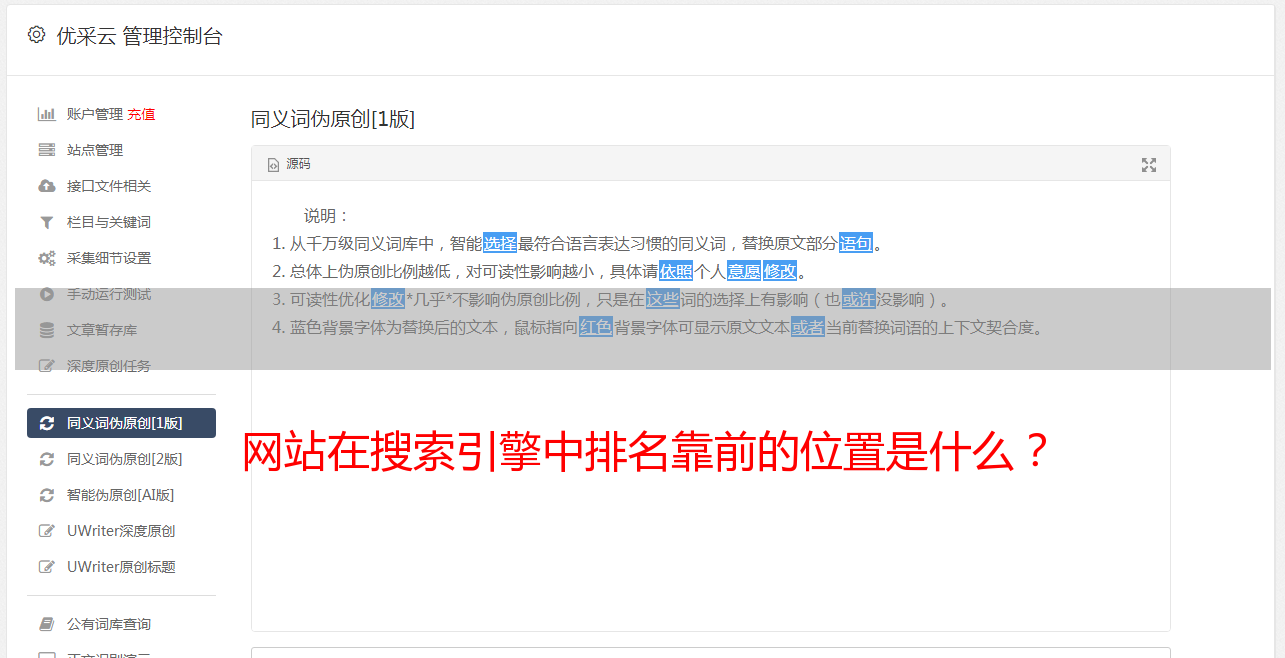1285x658 pixels.
Task: Open 公有词库查询 sidebar entry
Action: click(x=121, y=624)
